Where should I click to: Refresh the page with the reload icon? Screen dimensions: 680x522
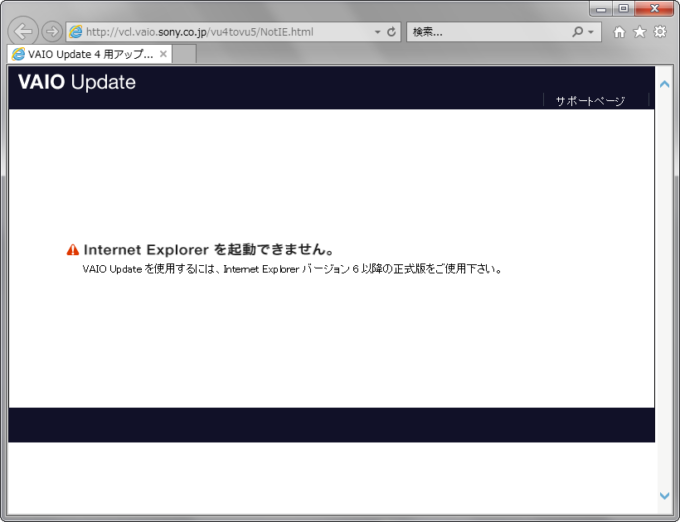coord(392,32)
